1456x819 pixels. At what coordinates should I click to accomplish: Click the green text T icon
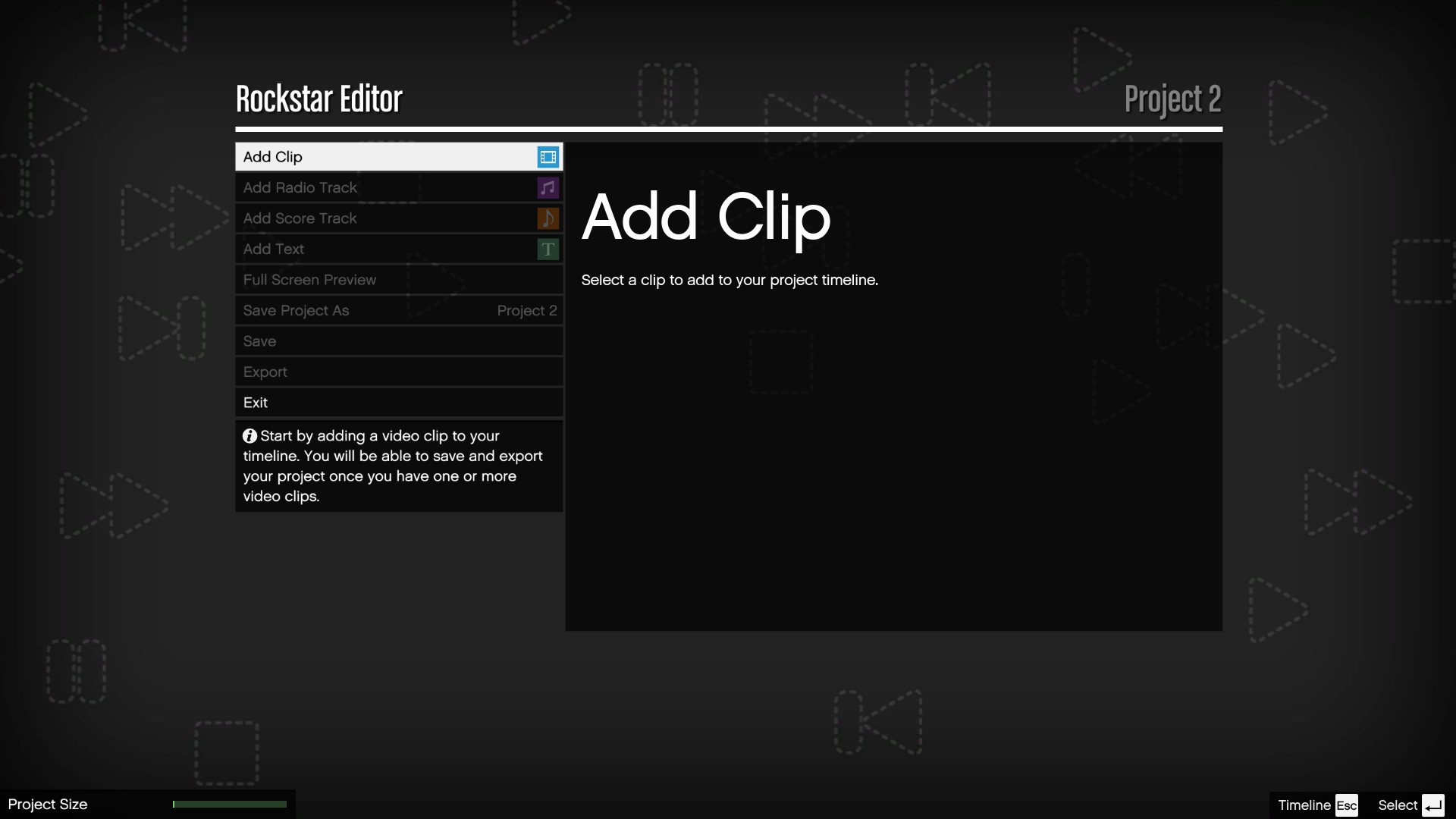548,249
